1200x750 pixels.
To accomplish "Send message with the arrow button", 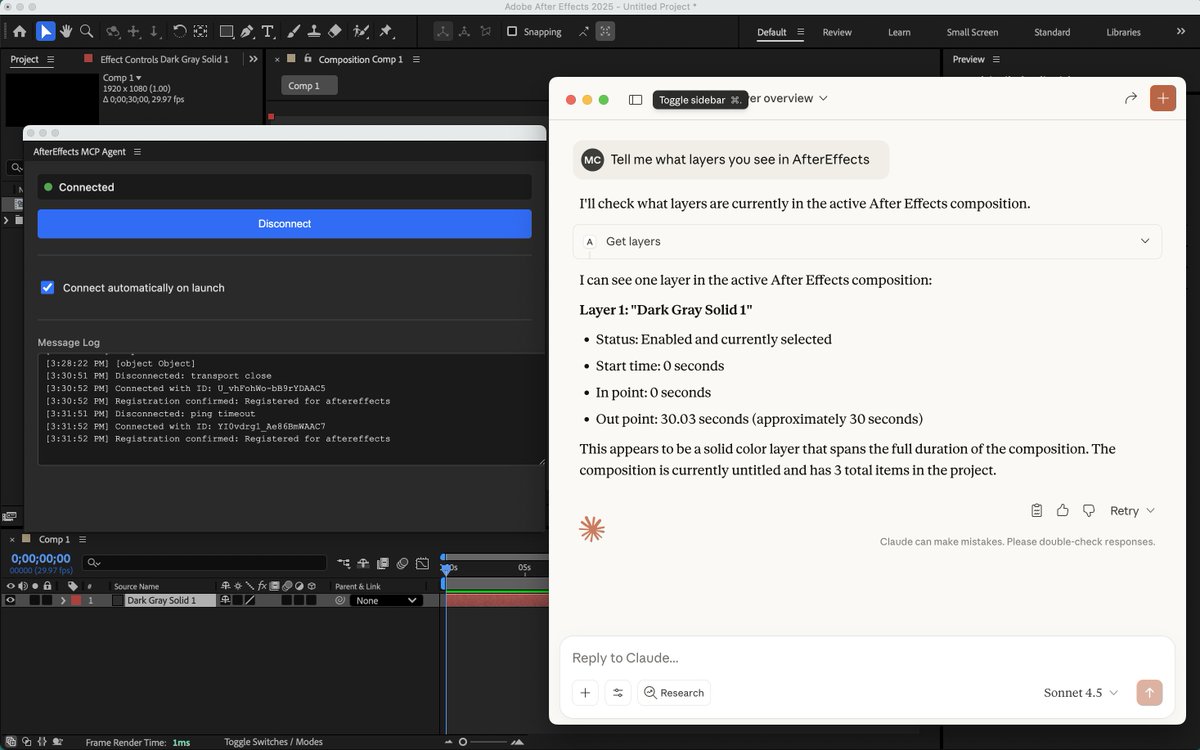I will 1149,692.
